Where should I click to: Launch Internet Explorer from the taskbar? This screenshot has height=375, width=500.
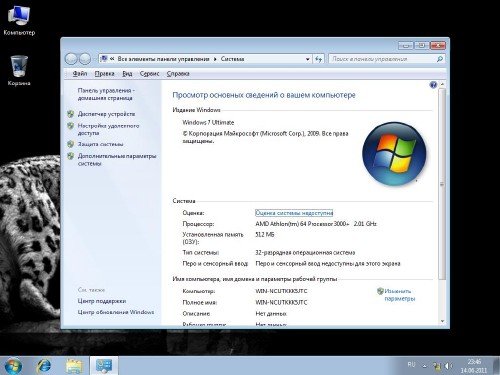click(x=44, y=366)
